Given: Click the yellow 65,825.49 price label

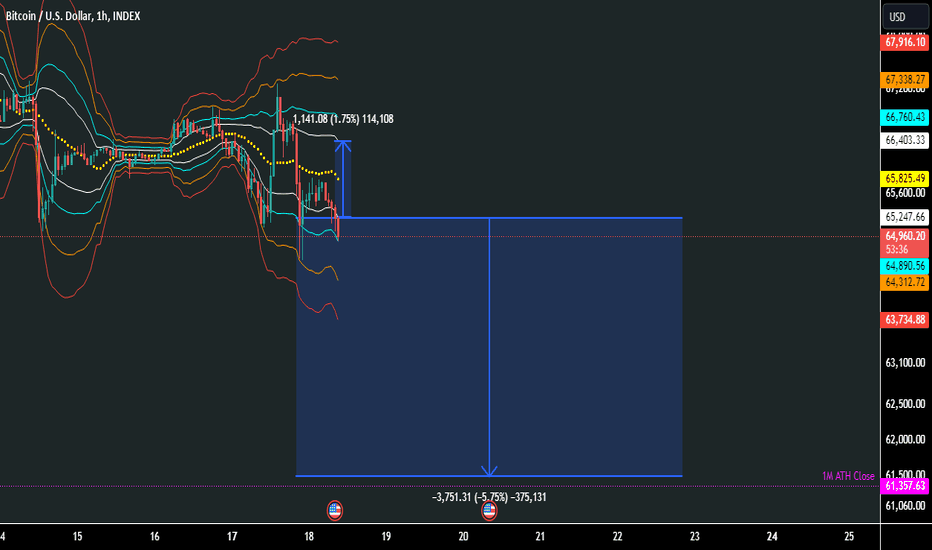Looking at the screenshot, I should click(x=905, y=178).
